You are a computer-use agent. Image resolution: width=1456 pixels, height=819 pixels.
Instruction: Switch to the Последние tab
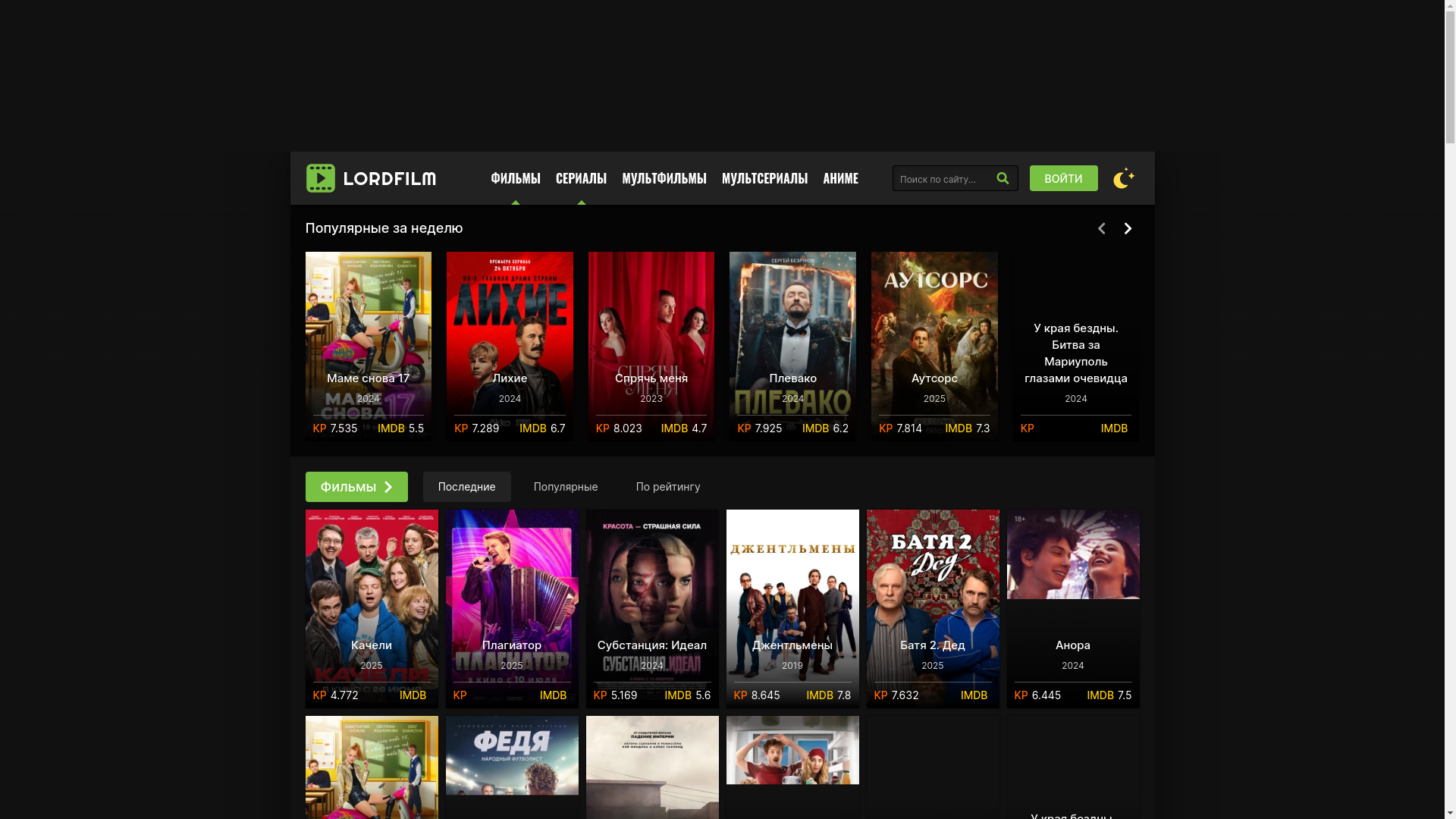coord(466,487)
